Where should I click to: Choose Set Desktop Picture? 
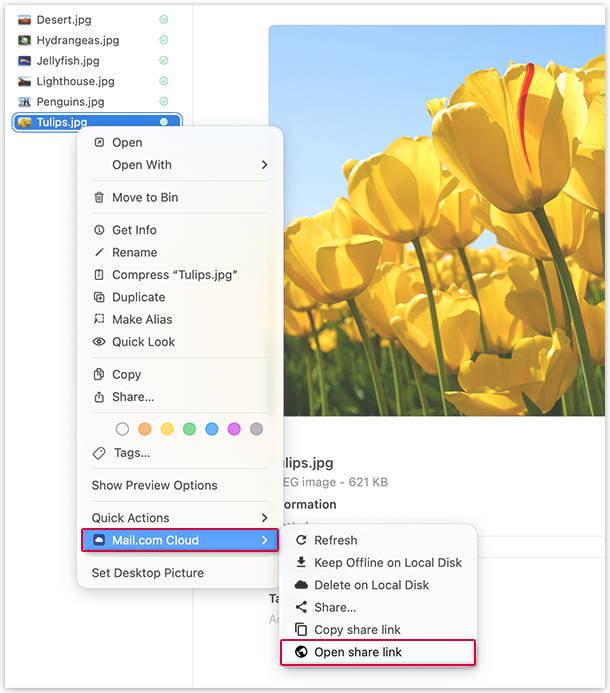click(x=147, y=573)
